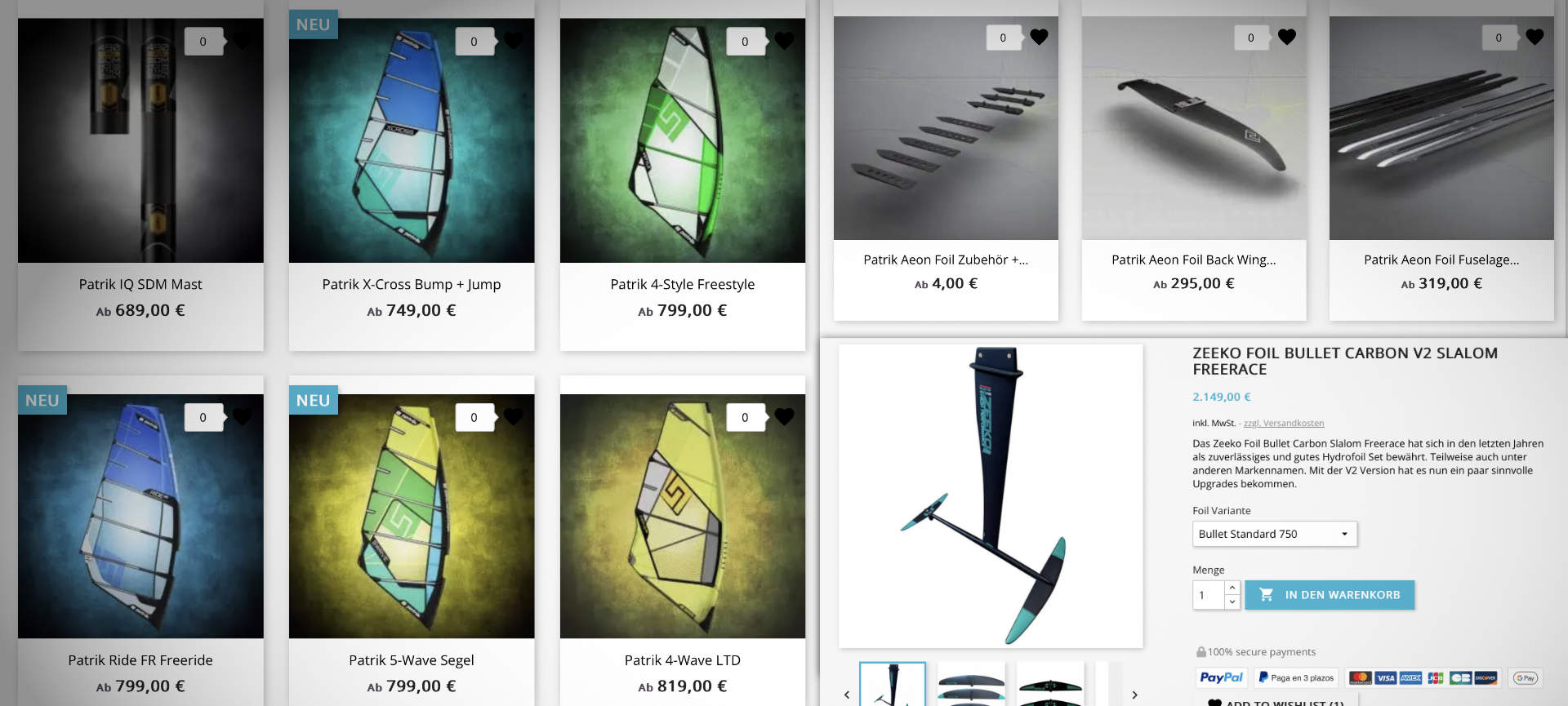Screen dimensions: 1568x706
Task: Open the zzgl. Versandkosten link
Action: coord(1284,423)
